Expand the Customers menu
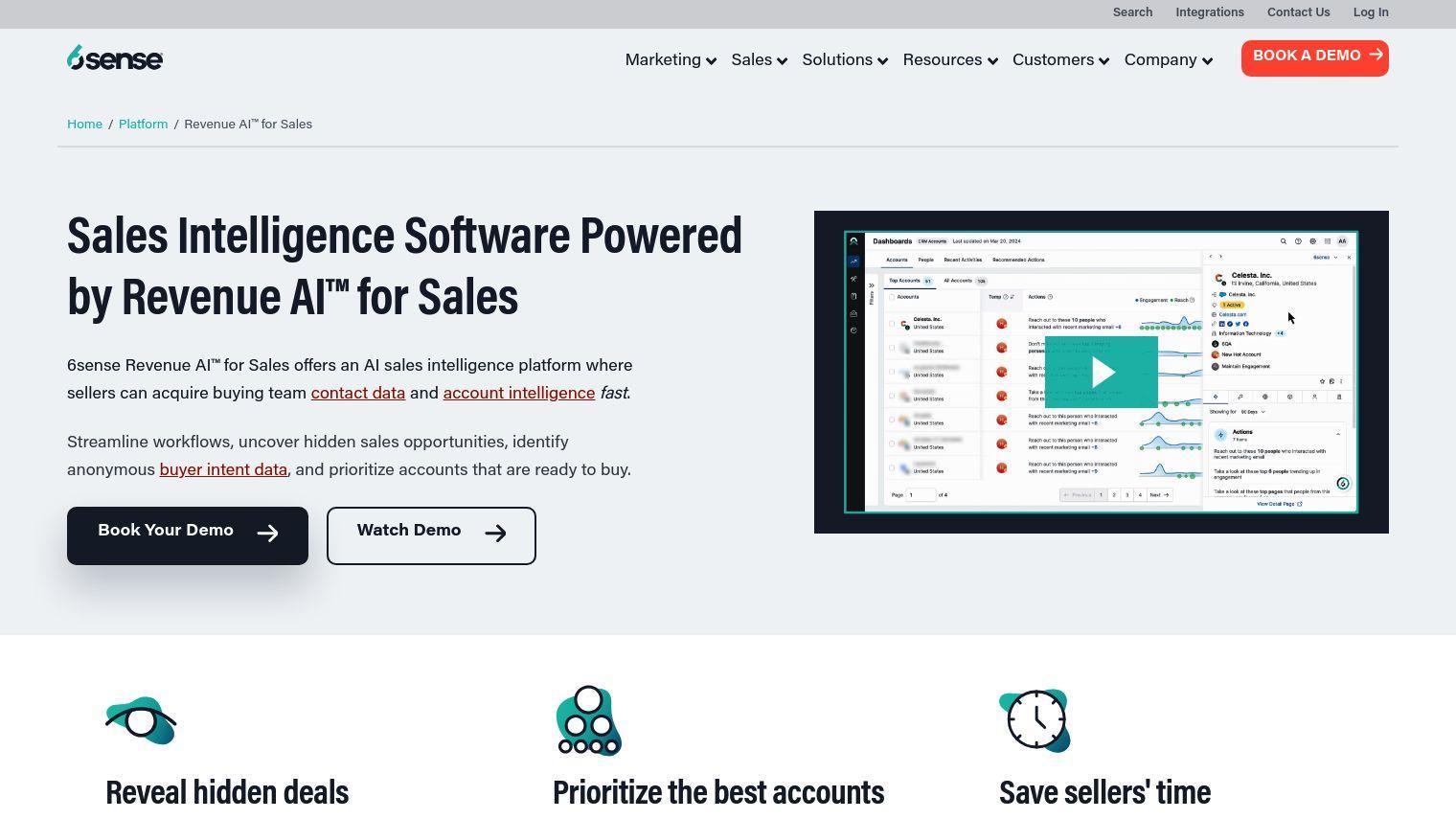Image resolution: width=1456 pixels, height=819 pixels. [x=1060, y=59]
